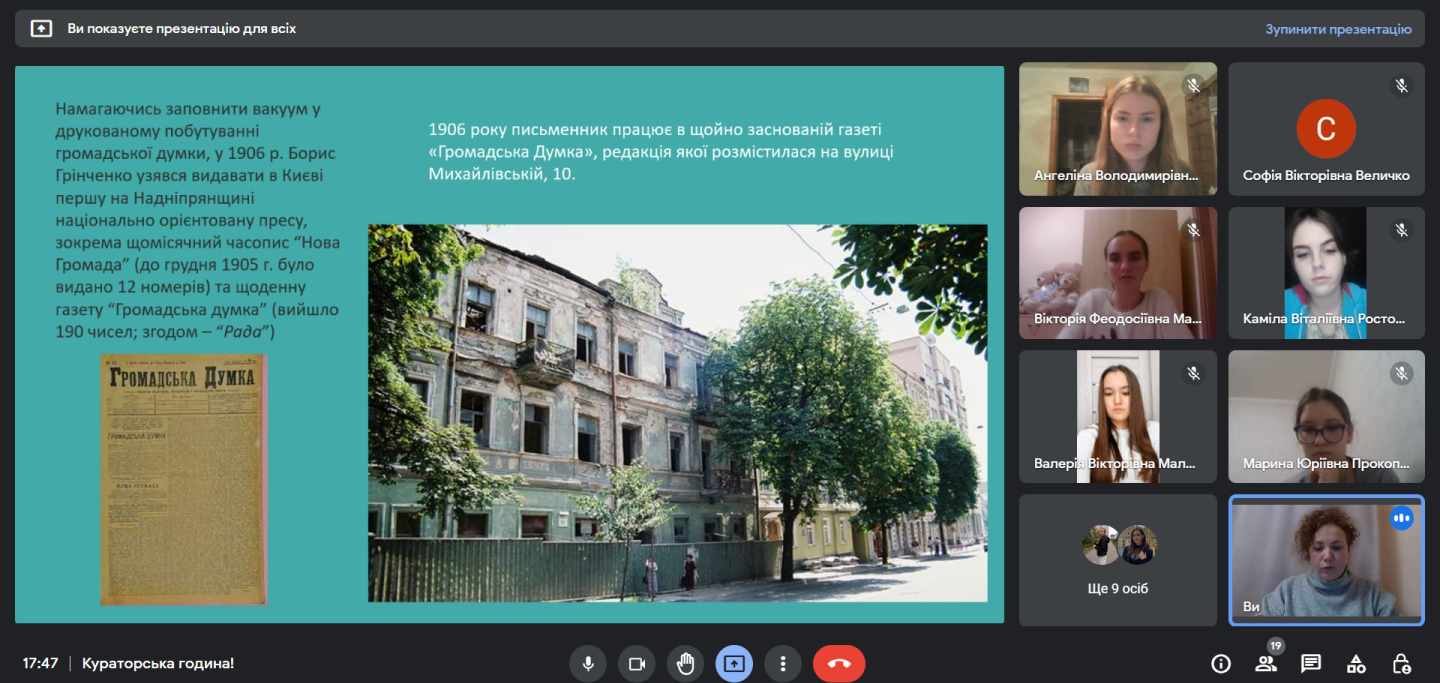Image resolution: width=1440 pixels, height=683 pixels.
Task: Open the meeting details info icon
Action: [1220, 663]
